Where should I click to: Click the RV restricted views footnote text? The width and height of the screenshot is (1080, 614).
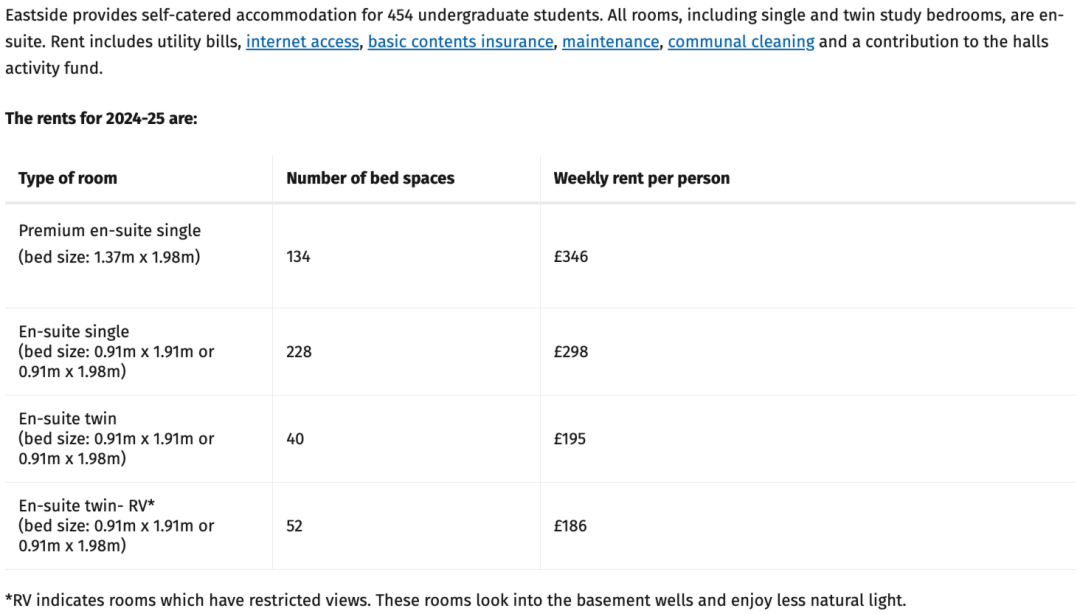click(x=455, y=600)
